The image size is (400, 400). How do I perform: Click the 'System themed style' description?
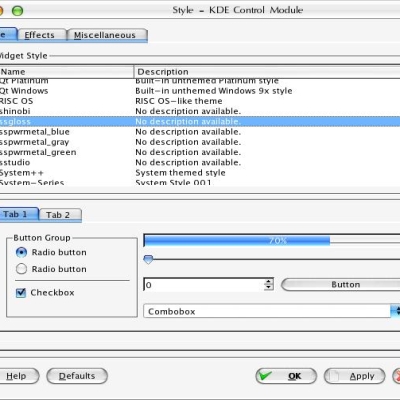180,173
